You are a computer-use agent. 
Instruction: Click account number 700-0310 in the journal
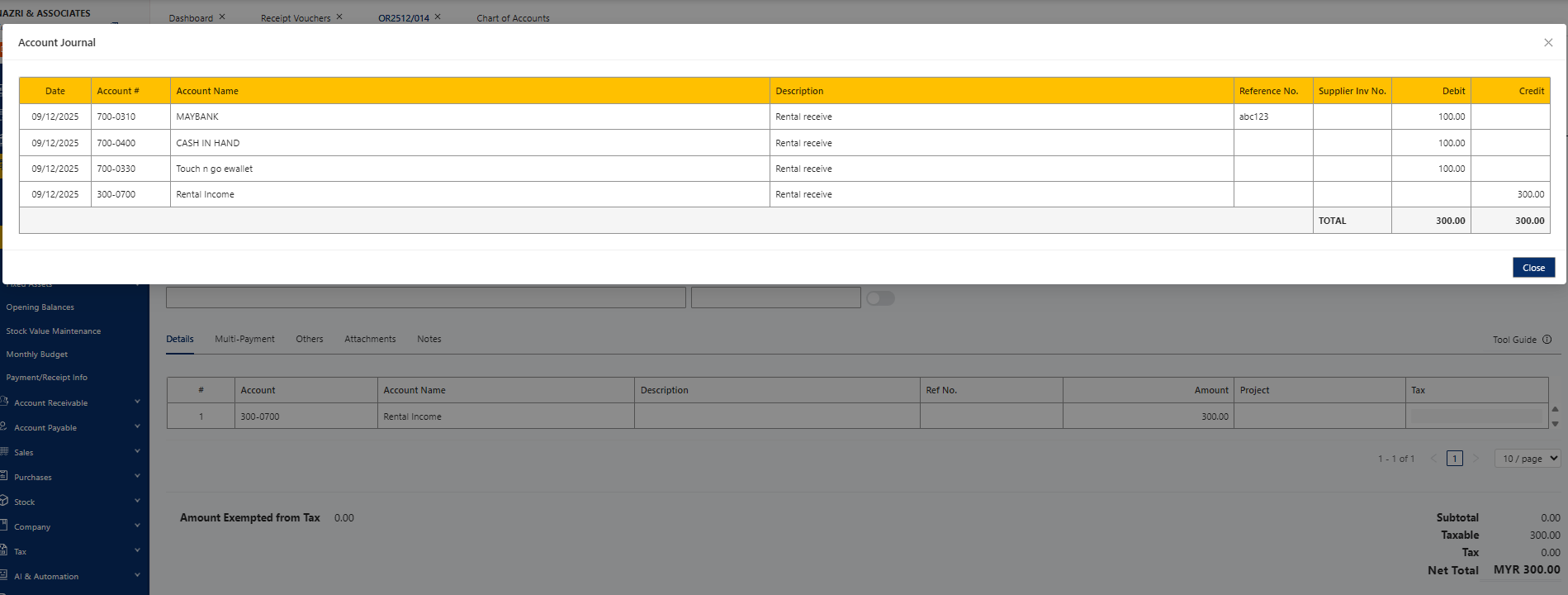[116, 117]
